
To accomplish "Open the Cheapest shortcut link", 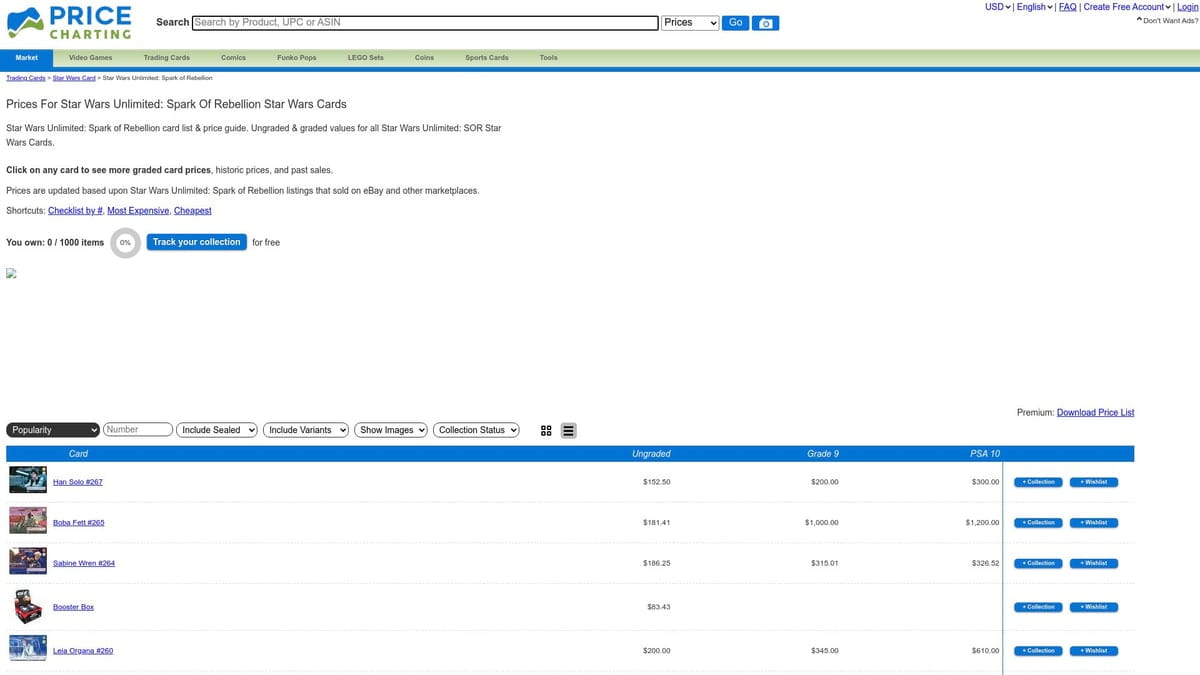I will pos(192,211).
